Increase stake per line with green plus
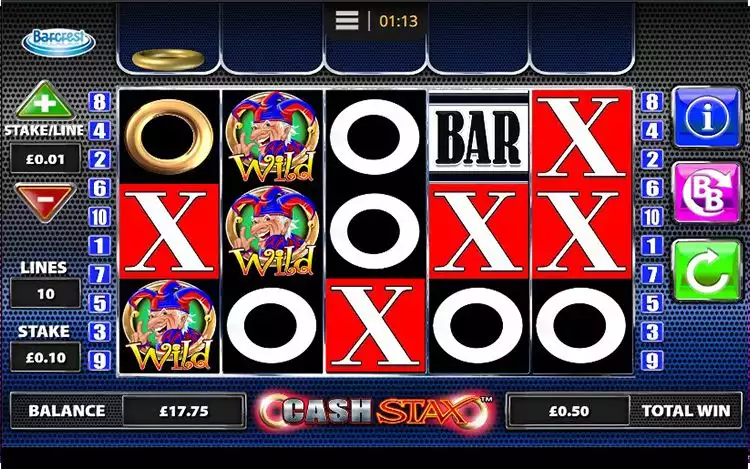 tap(45, 100)
